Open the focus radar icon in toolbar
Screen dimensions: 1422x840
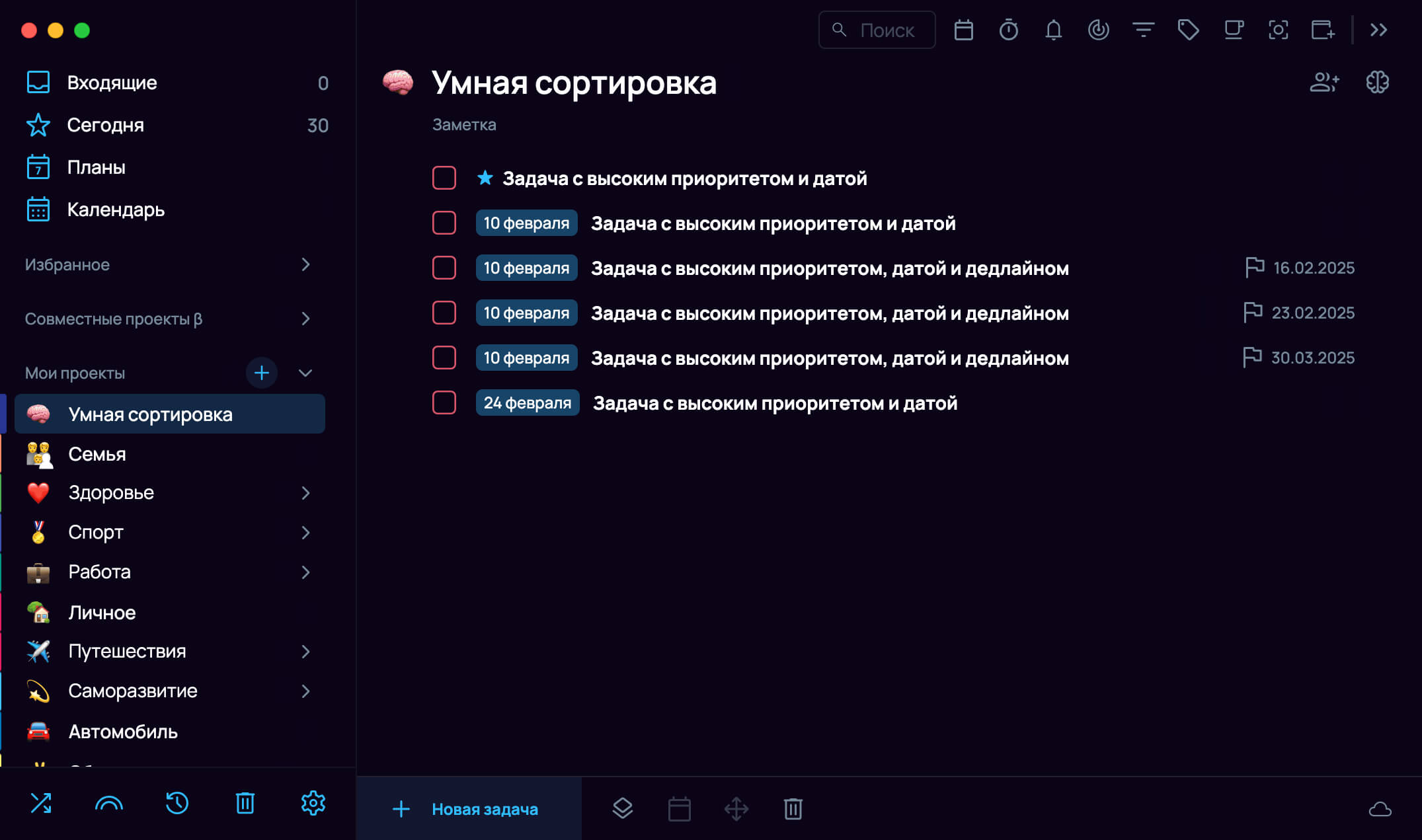tap(1098, 30)
